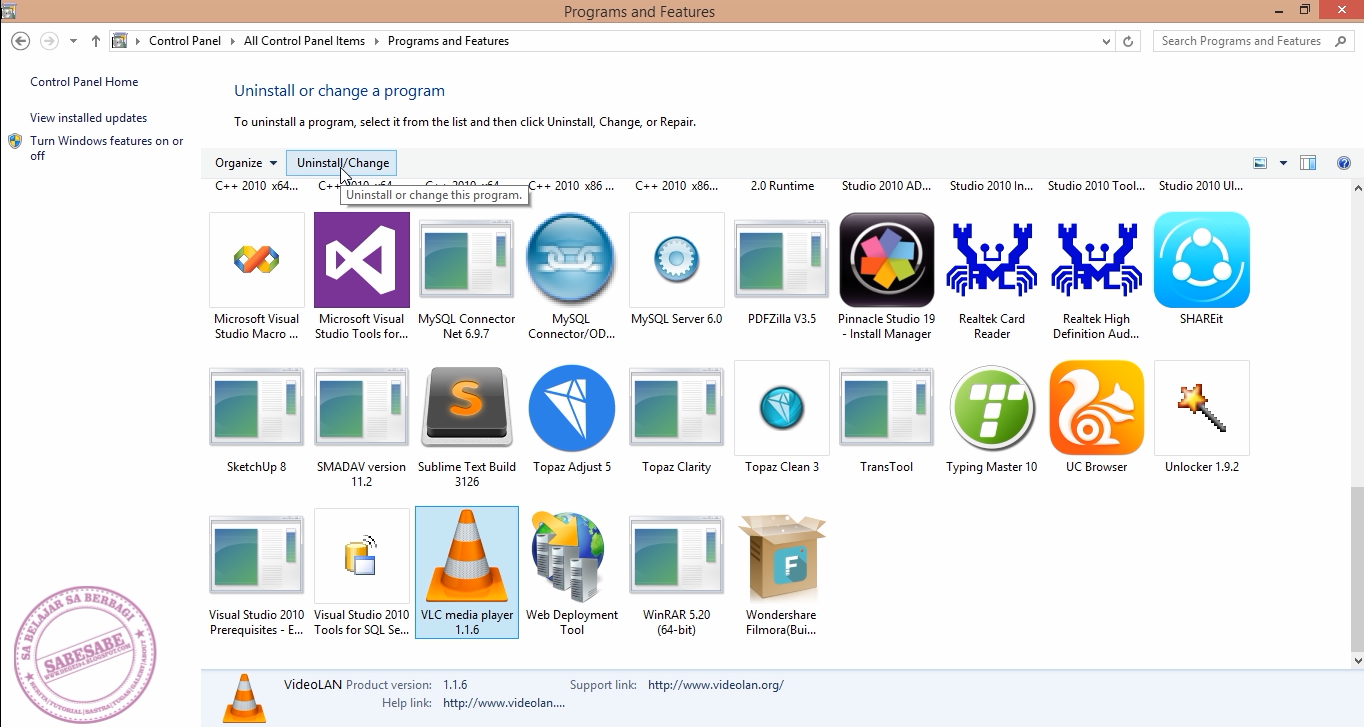Viewport: 1364px width, 727px height.
Task: Select the TransTool program icon
Action: (x=887, y=408)
